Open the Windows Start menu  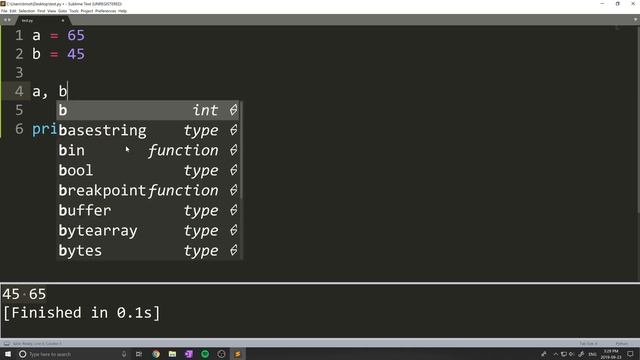(8, 354)
